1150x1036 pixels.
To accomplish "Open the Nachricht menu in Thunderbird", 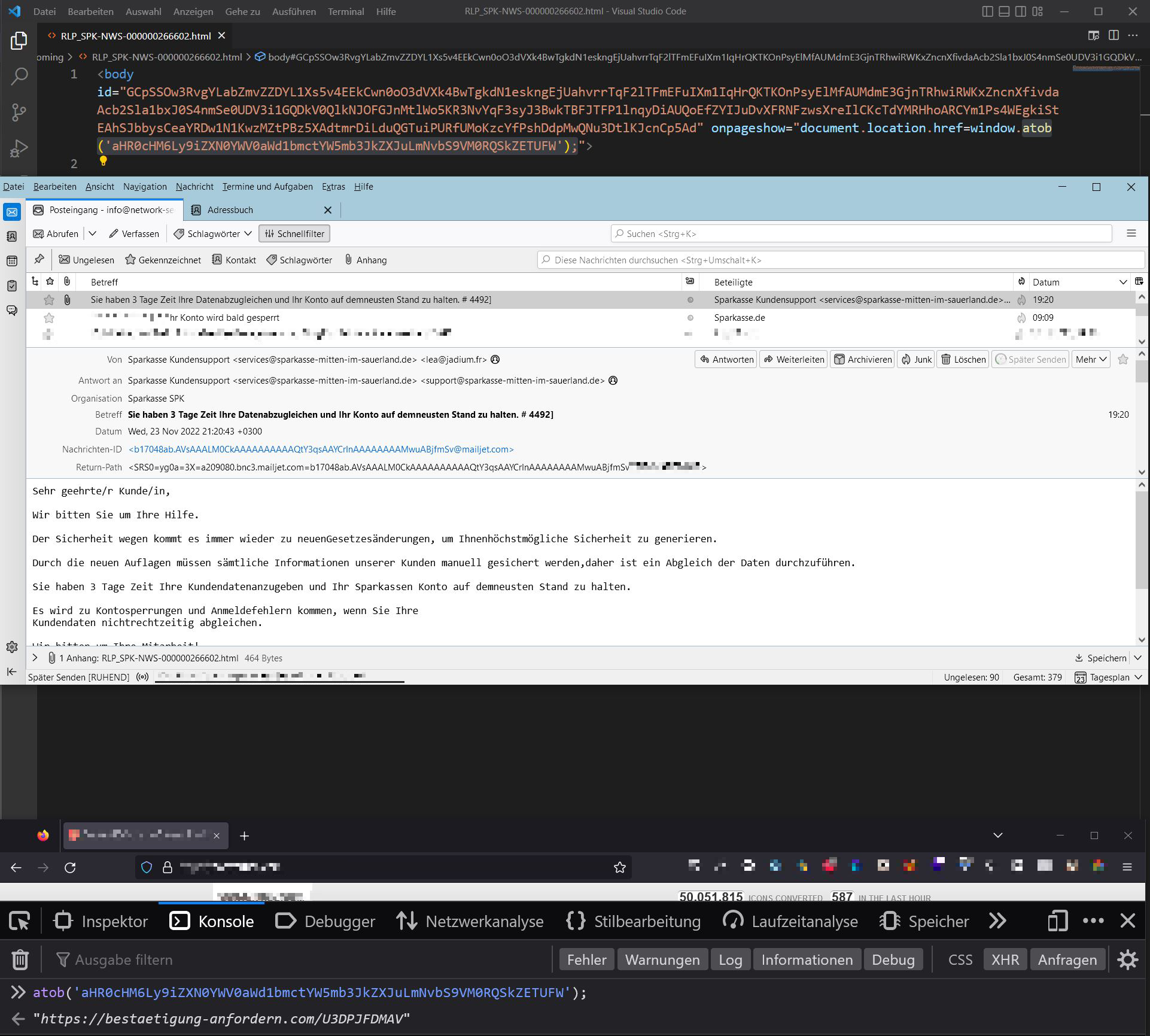I will tap(194, 187).
